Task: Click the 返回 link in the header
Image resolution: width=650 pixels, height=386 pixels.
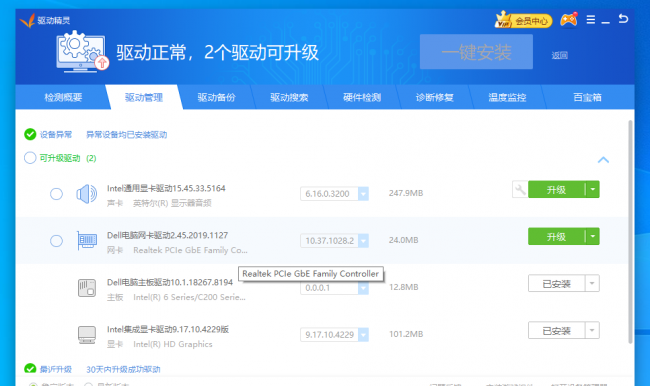Action: (x=559, y=55)
